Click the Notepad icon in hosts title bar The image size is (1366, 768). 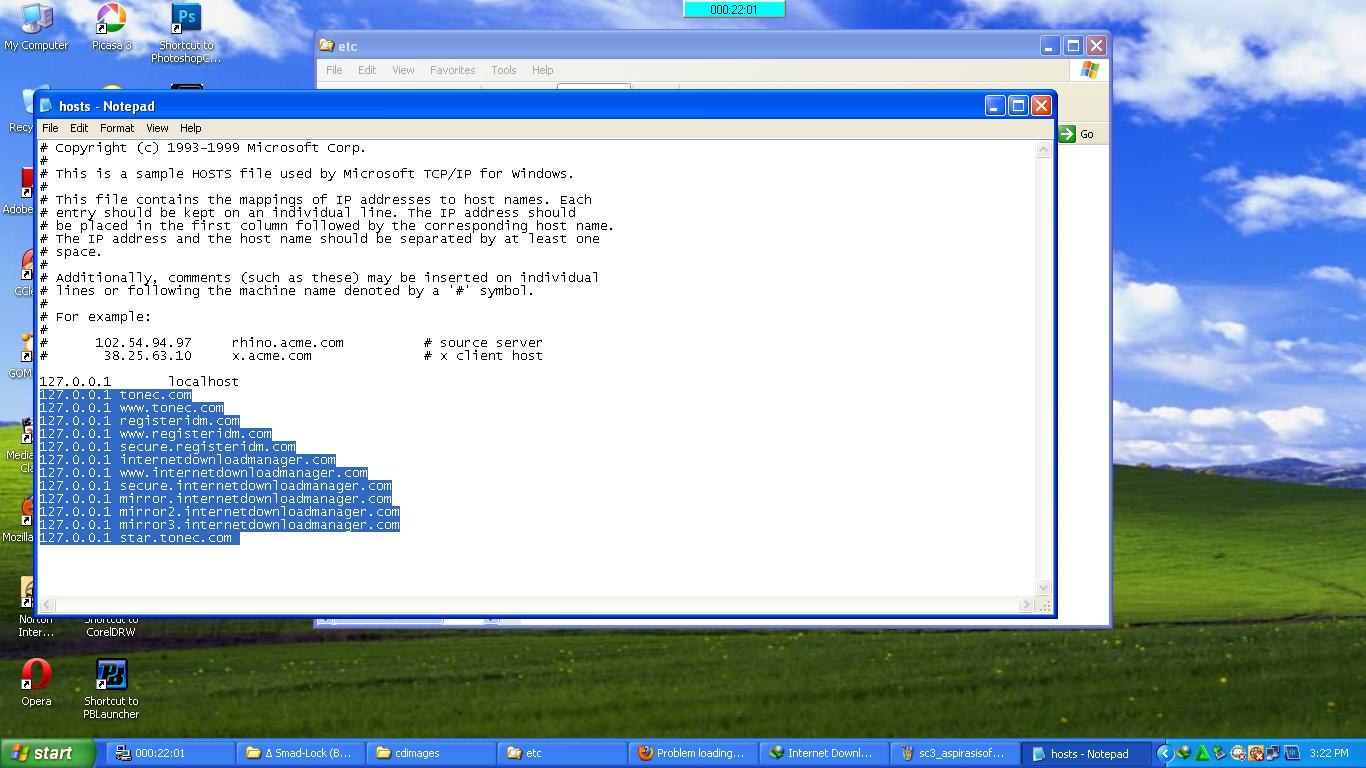pos(46,106)
